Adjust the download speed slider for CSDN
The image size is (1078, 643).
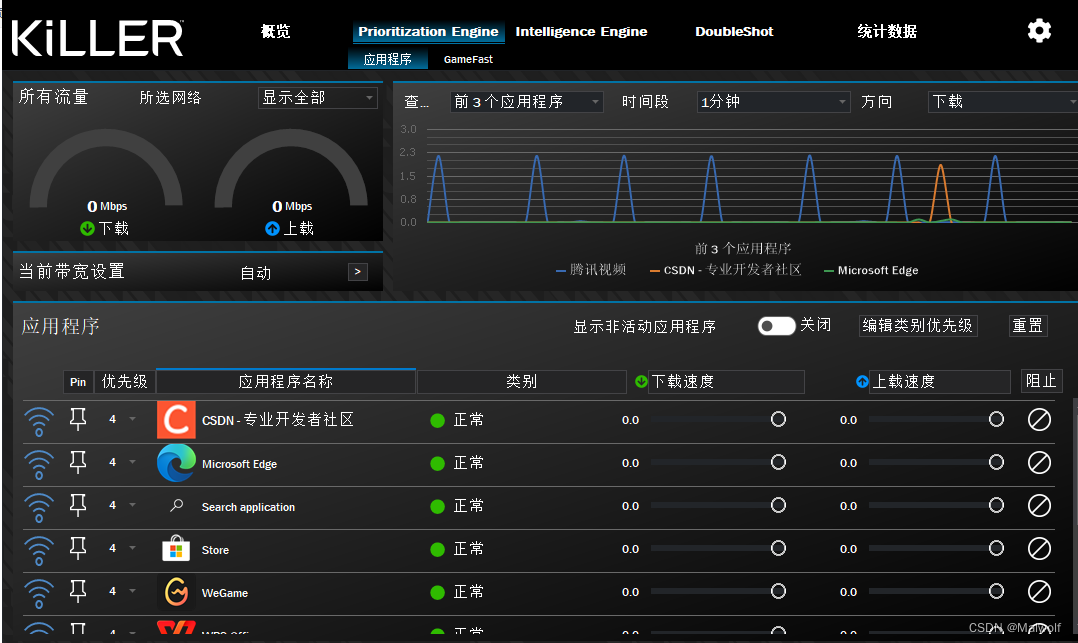778,419
